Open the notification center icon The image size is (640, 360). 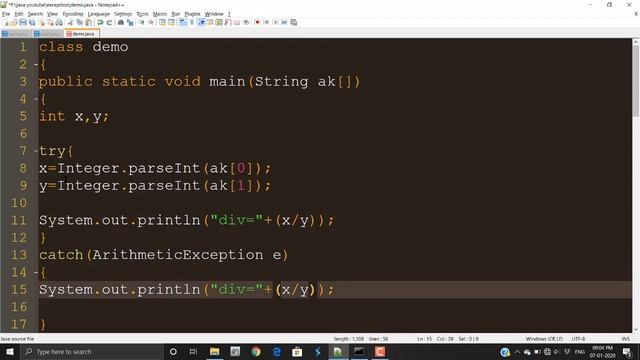point(627,351)
